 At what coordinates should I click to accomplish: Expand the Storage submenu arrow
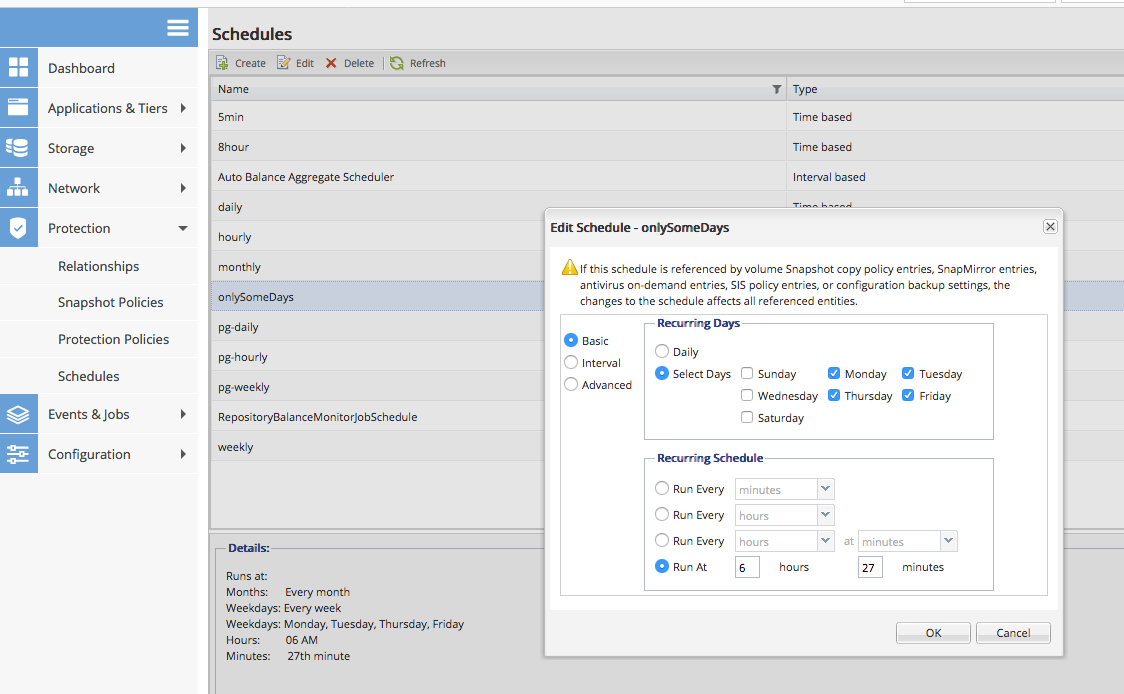(x=183, y=148)
